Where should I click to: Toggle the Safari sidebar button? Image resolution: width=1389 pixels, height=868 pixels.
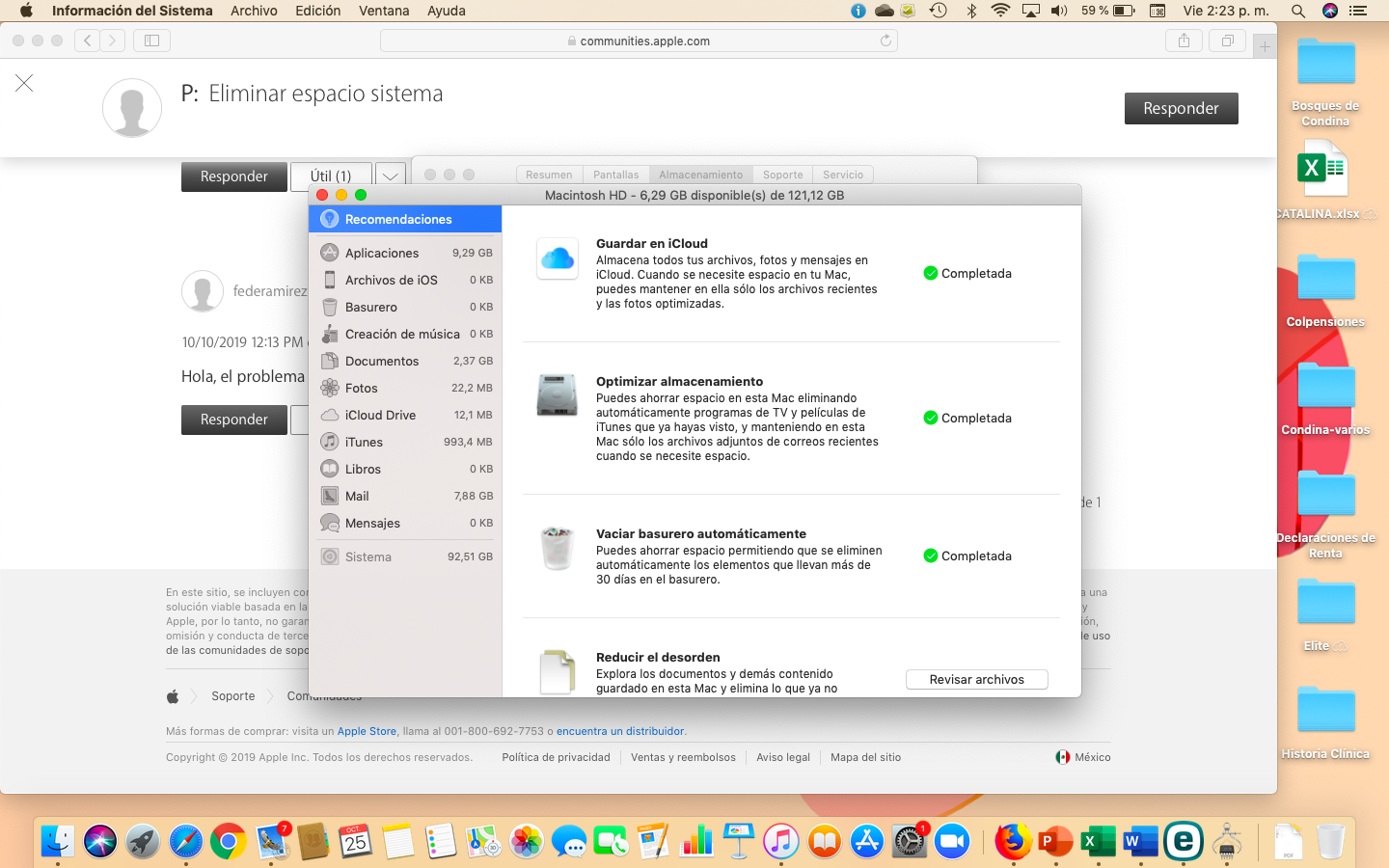[151, 41]
